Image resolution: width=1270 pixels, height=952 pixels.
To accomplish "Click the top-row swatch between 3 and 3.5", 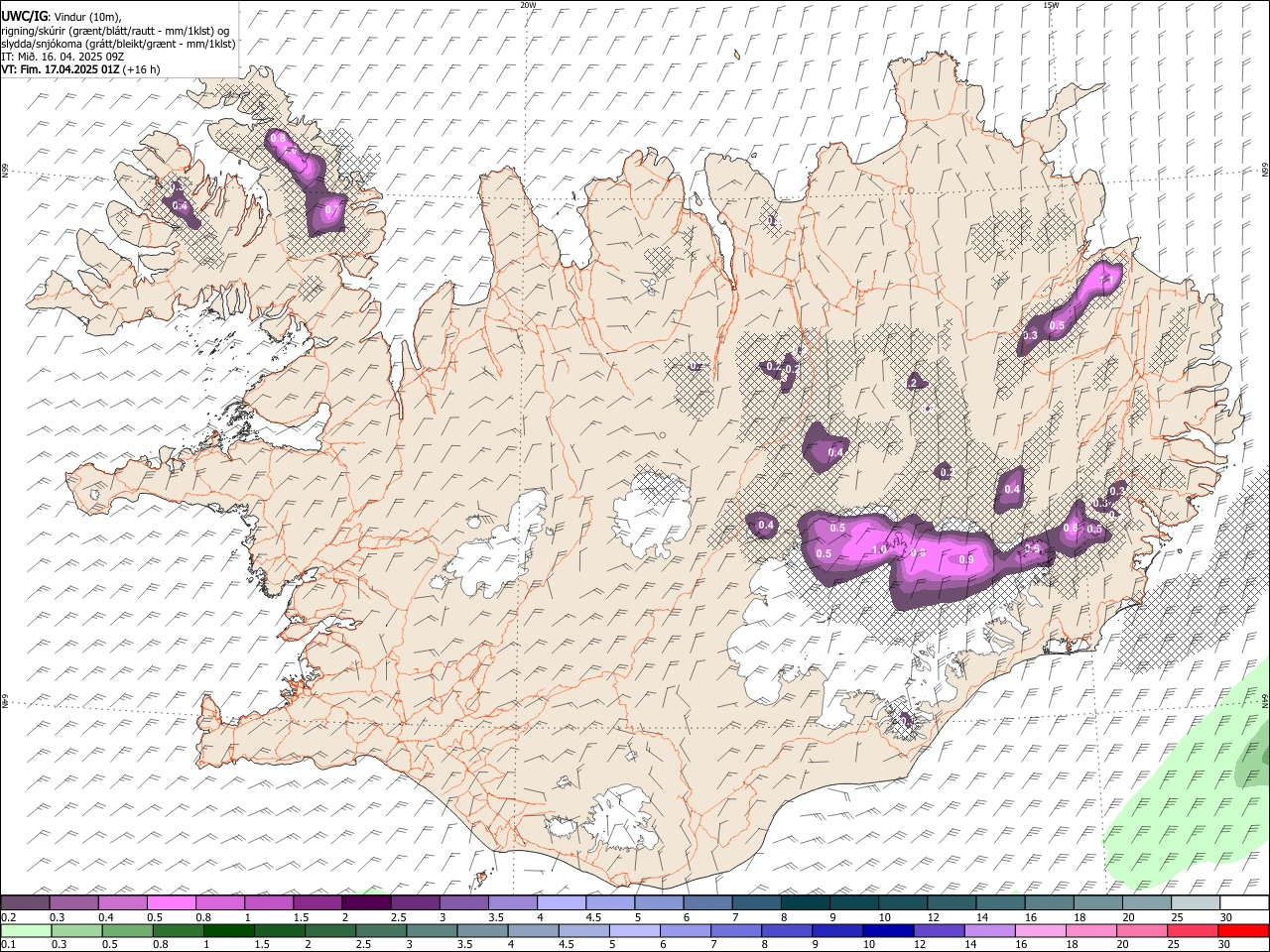I will pyautogui.click(x=464, y=902).
